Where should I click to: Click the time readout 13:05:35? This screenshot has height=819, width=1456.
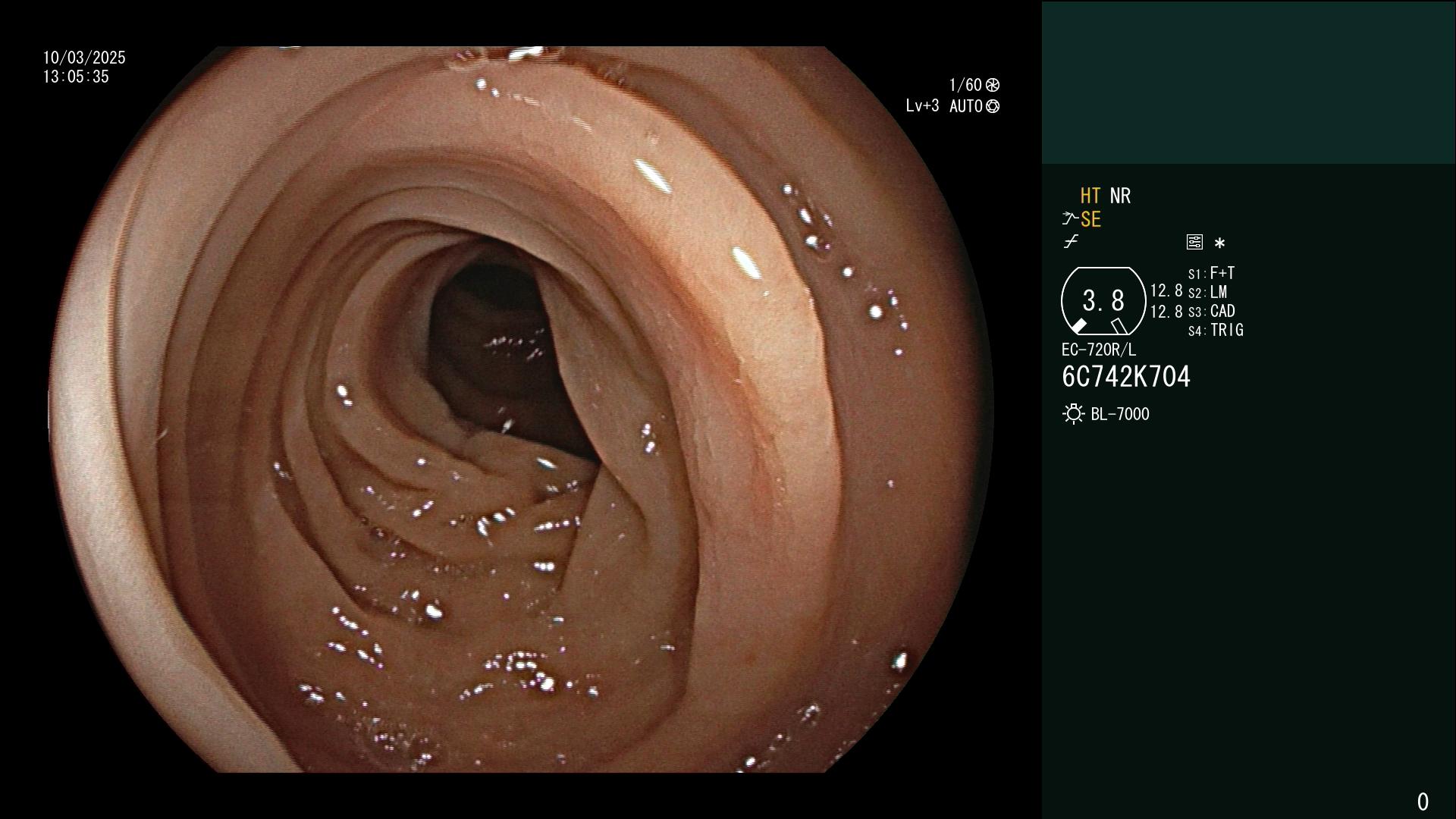click(76, 77)
